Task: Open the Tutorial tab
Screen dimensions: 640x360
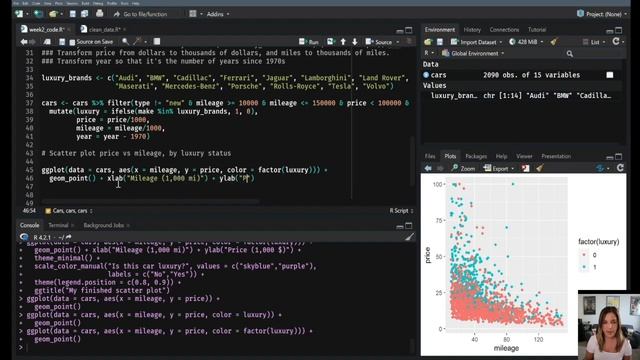Action: [537, 29]
